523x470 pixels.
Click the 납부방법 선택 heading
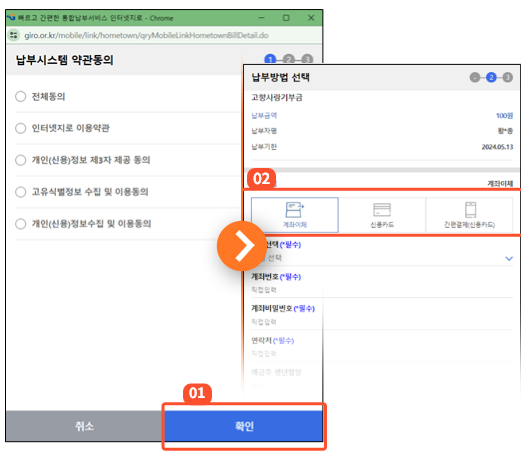coord(281,77)
